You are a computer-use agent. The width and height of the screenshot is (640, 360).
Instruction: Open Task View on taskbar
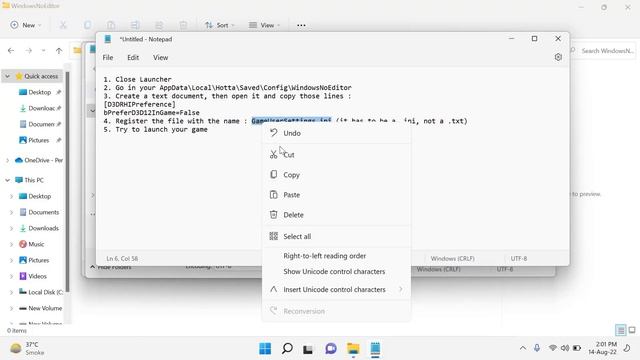coord(308,349)
